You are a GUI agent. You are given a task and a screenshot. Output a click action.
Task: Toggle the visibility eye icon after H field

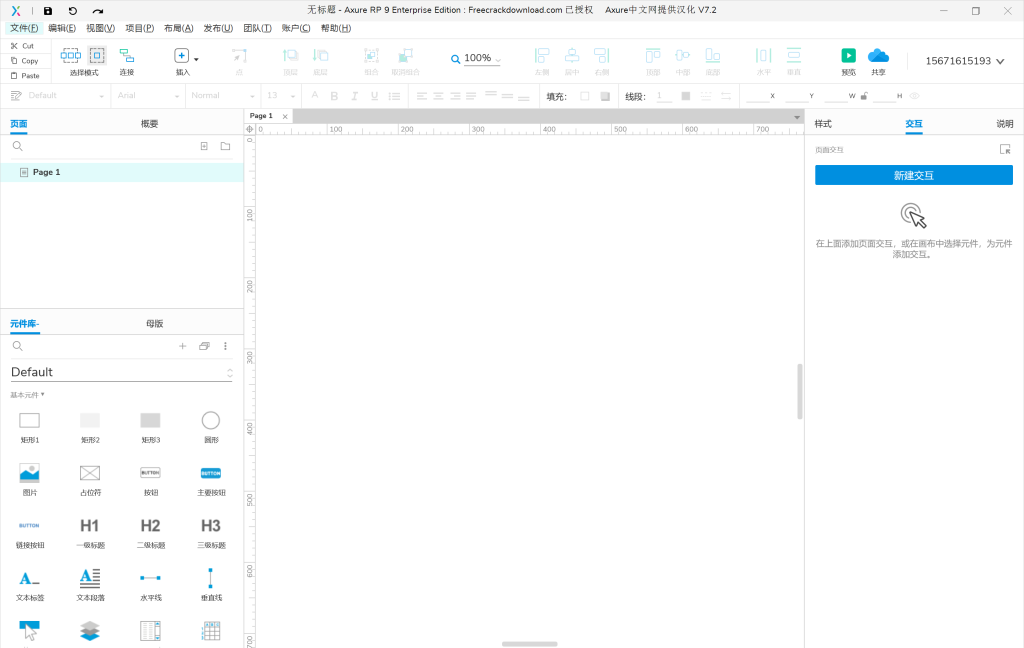914,96
